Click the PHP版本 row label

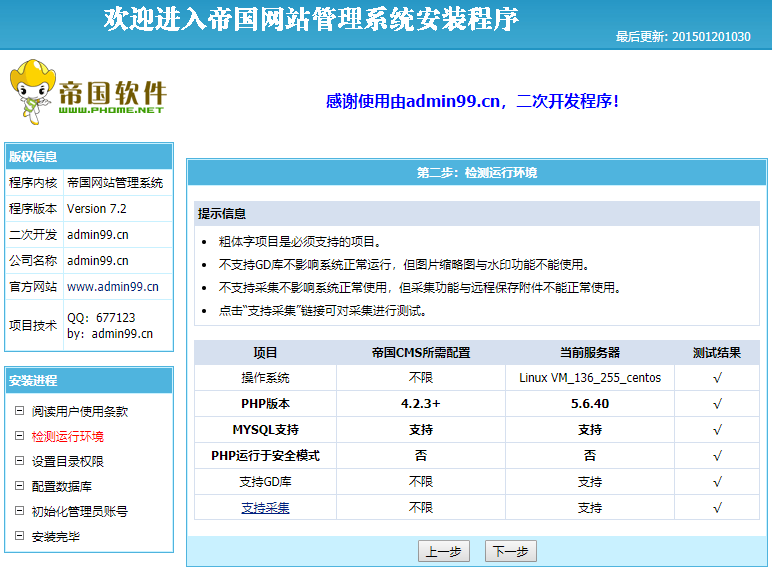[265, 404]
